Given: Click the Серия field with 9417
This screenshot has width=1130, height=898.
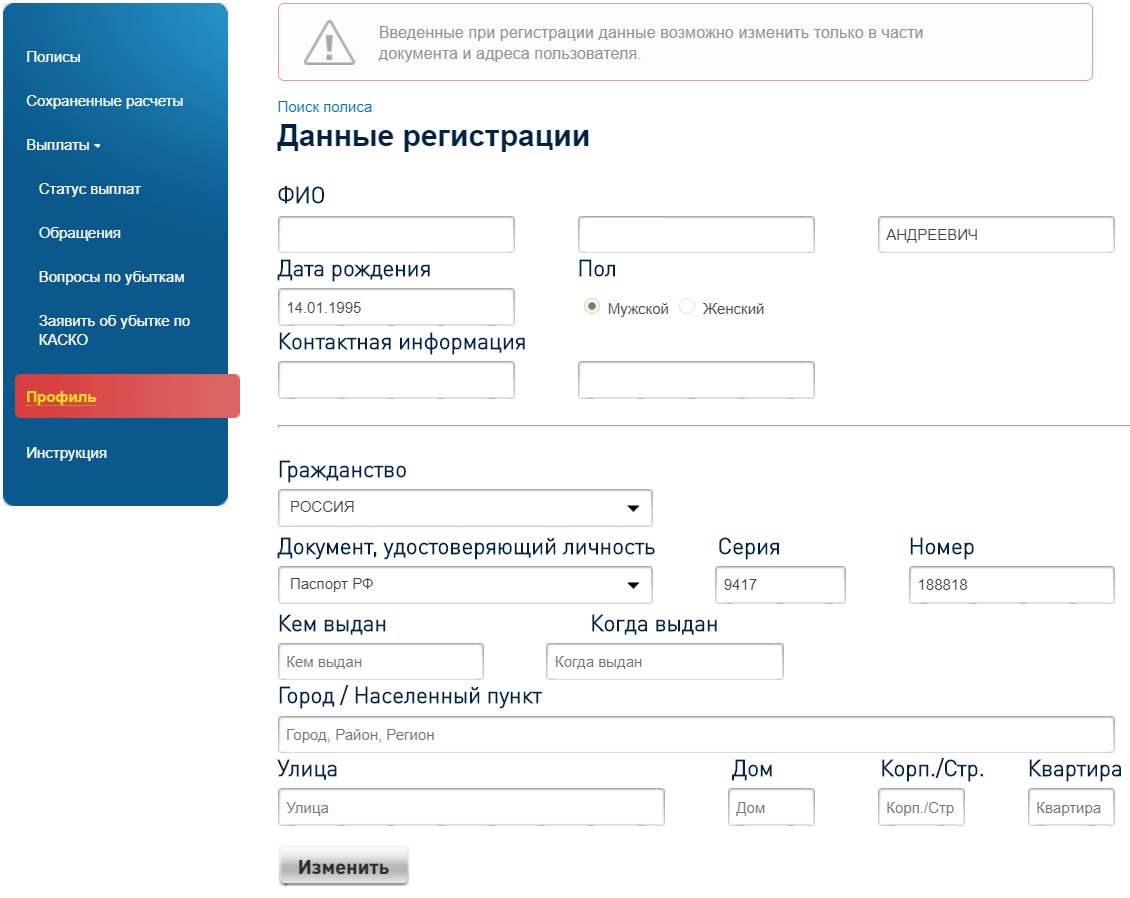Looking at the screenshot, I should pos(780,584).
